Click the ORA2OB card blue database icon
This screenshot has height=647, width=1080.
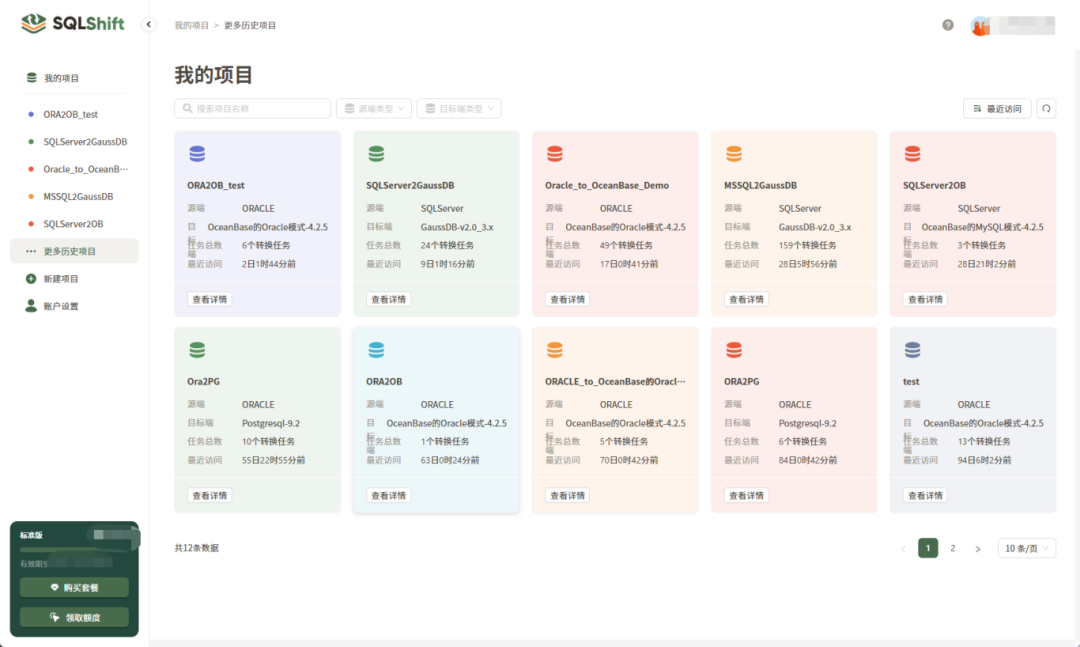(x=376, y=350)
